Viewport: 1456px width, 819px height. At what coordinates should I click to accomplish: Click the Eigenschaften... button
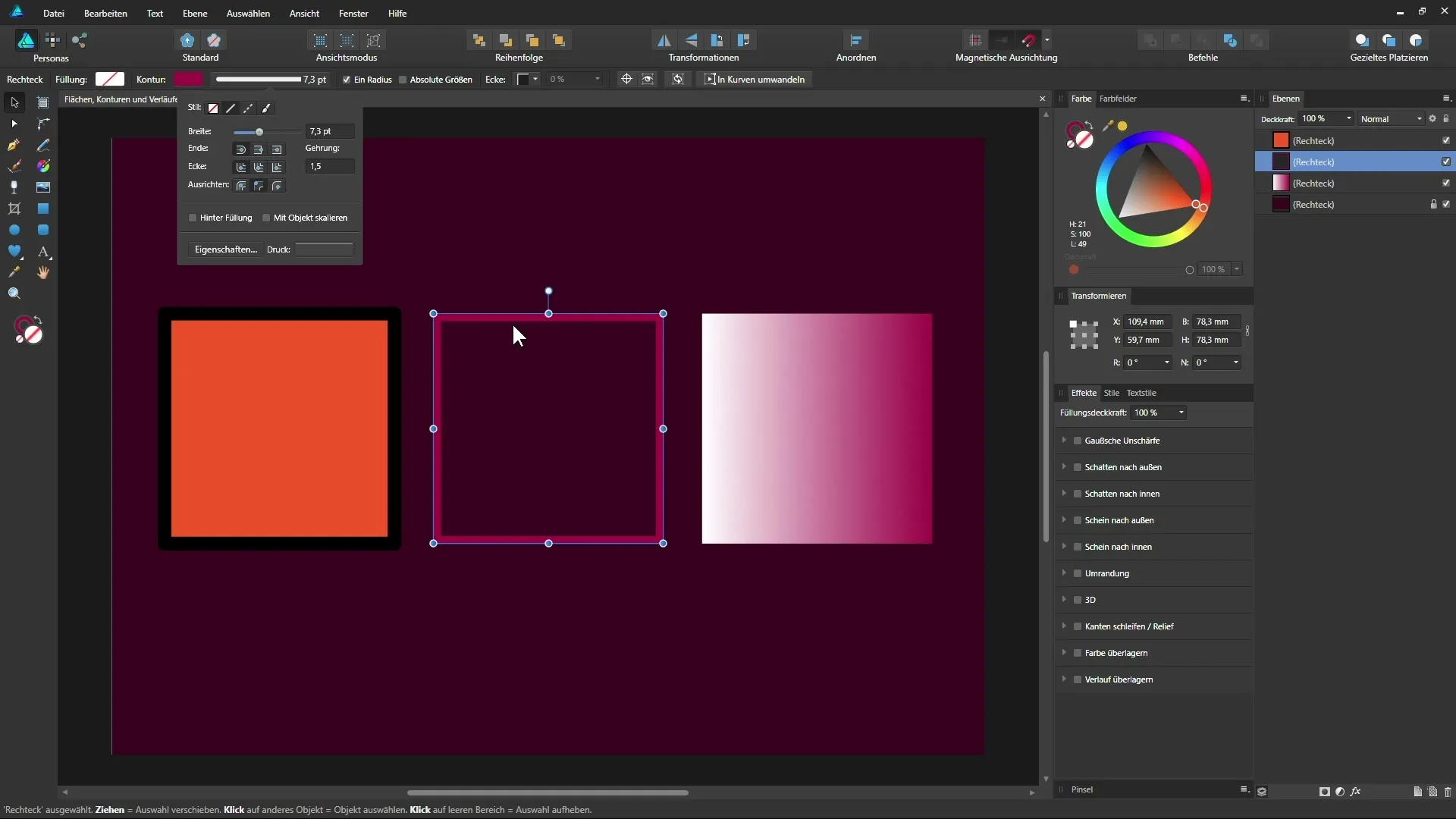click(x=226, y=249)
